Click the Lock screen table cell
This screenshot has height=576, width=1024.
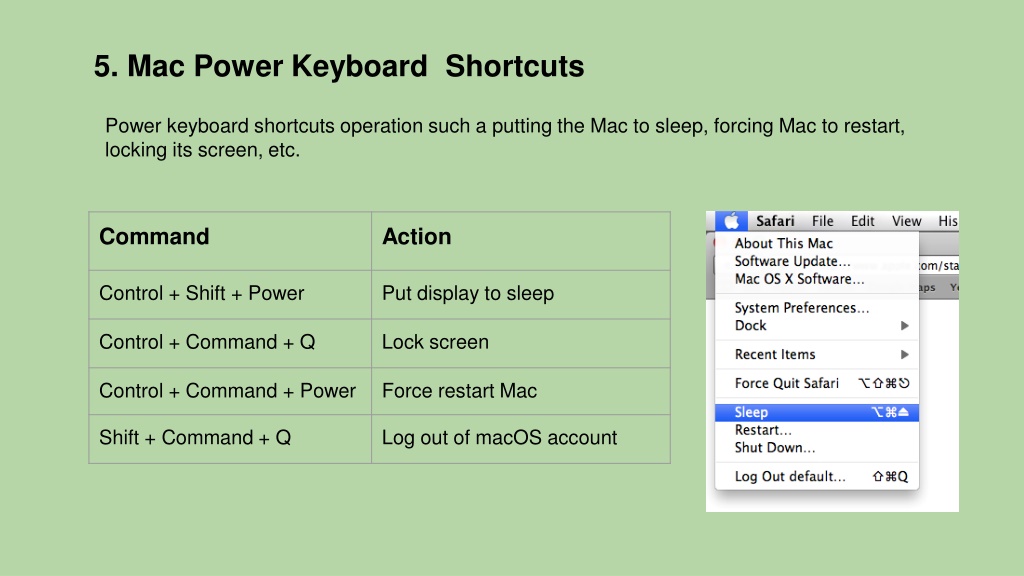coord(520,343)
